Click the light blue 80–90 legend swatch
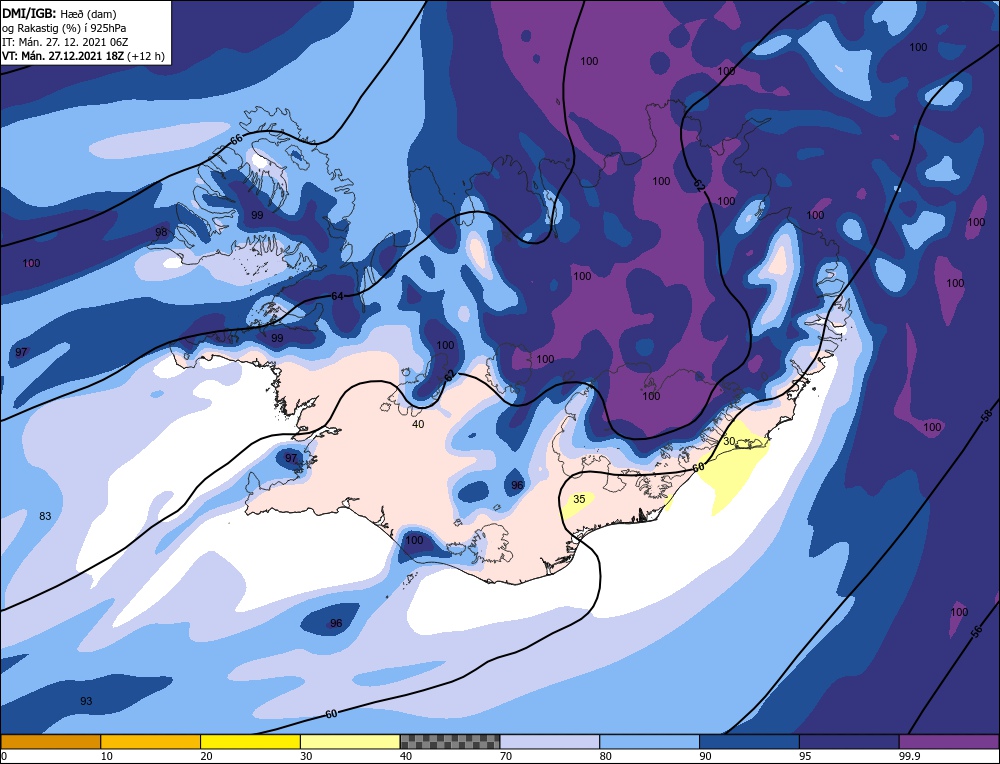This screenshot has height=764, width=1000. [x=649, y=741]
